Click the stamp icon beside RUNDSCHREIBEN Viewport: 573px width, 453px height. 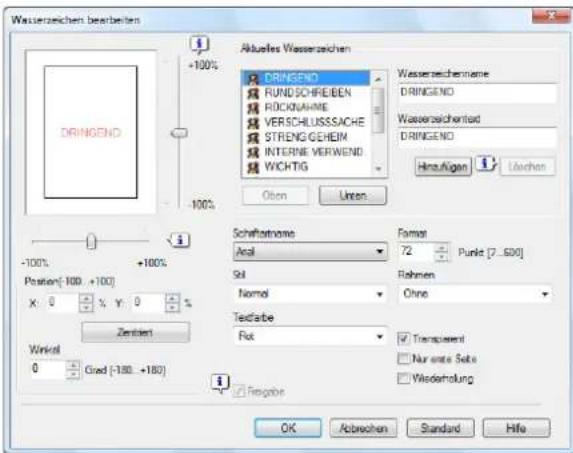point(253,93)
